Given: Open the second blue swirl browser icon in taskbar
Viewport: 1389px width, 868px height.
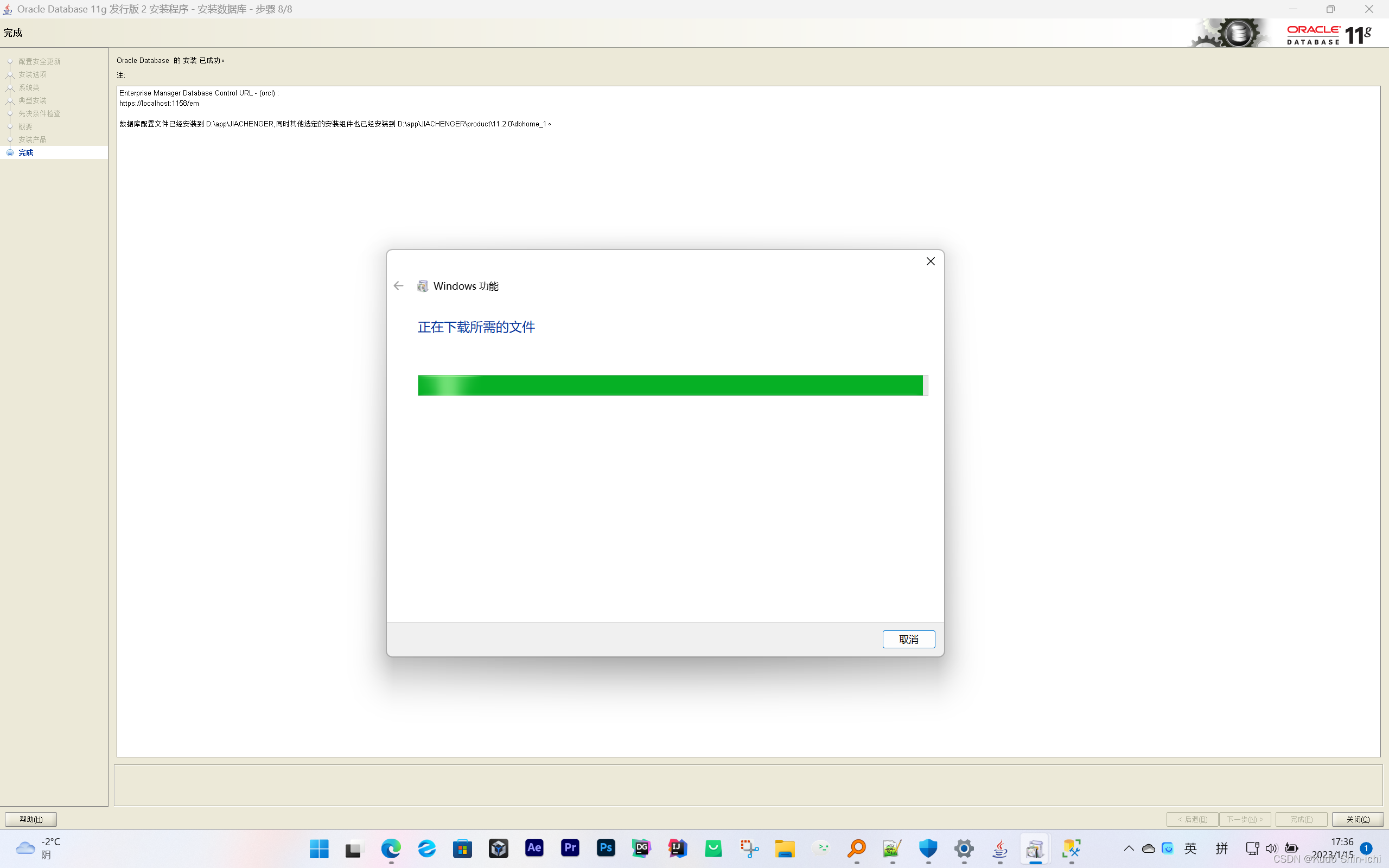Looking at the screenshot, I should click(x=426, y=848).
